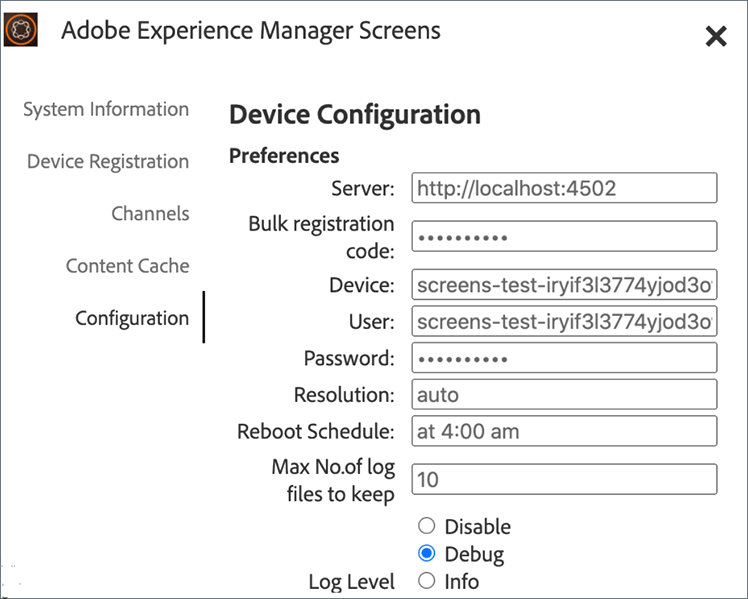Close the AEM Screens settings panel
This screenshot has height=599, width=748.
click(716, 37)
